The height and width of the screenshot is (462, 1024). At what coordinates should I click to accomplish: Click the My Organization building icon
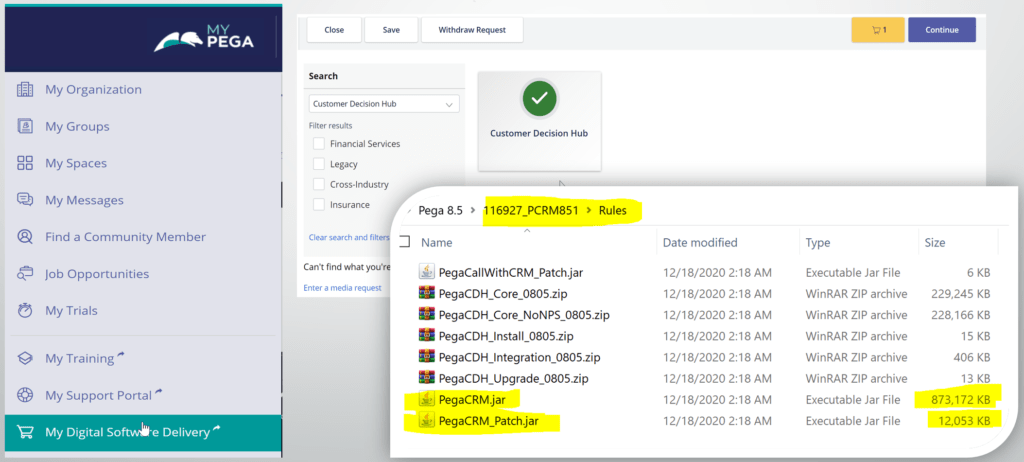click(25, 90)
